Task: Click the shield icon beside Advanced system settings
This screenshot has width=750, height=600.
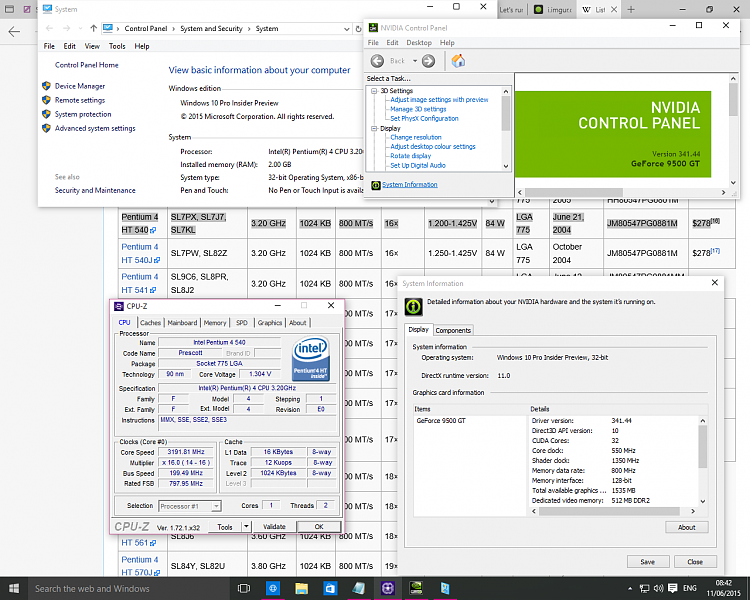Action: click(46, 128)
